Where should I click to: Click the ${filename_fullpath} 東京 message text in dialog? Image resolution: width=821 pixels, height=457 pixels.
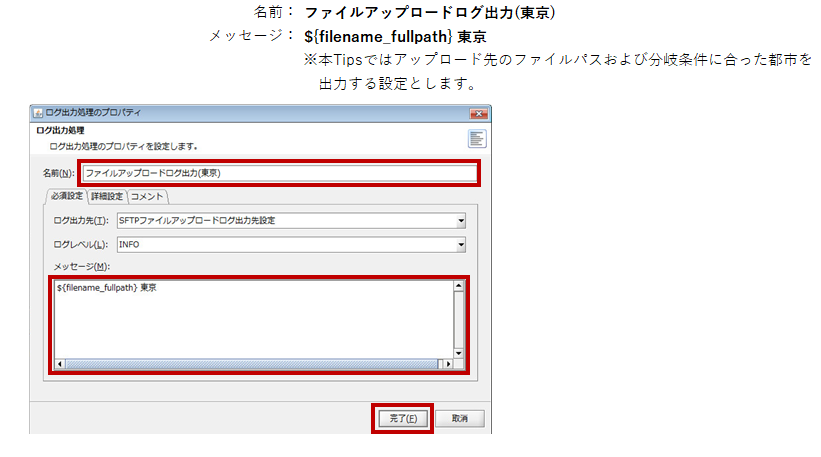coord(107,288)
